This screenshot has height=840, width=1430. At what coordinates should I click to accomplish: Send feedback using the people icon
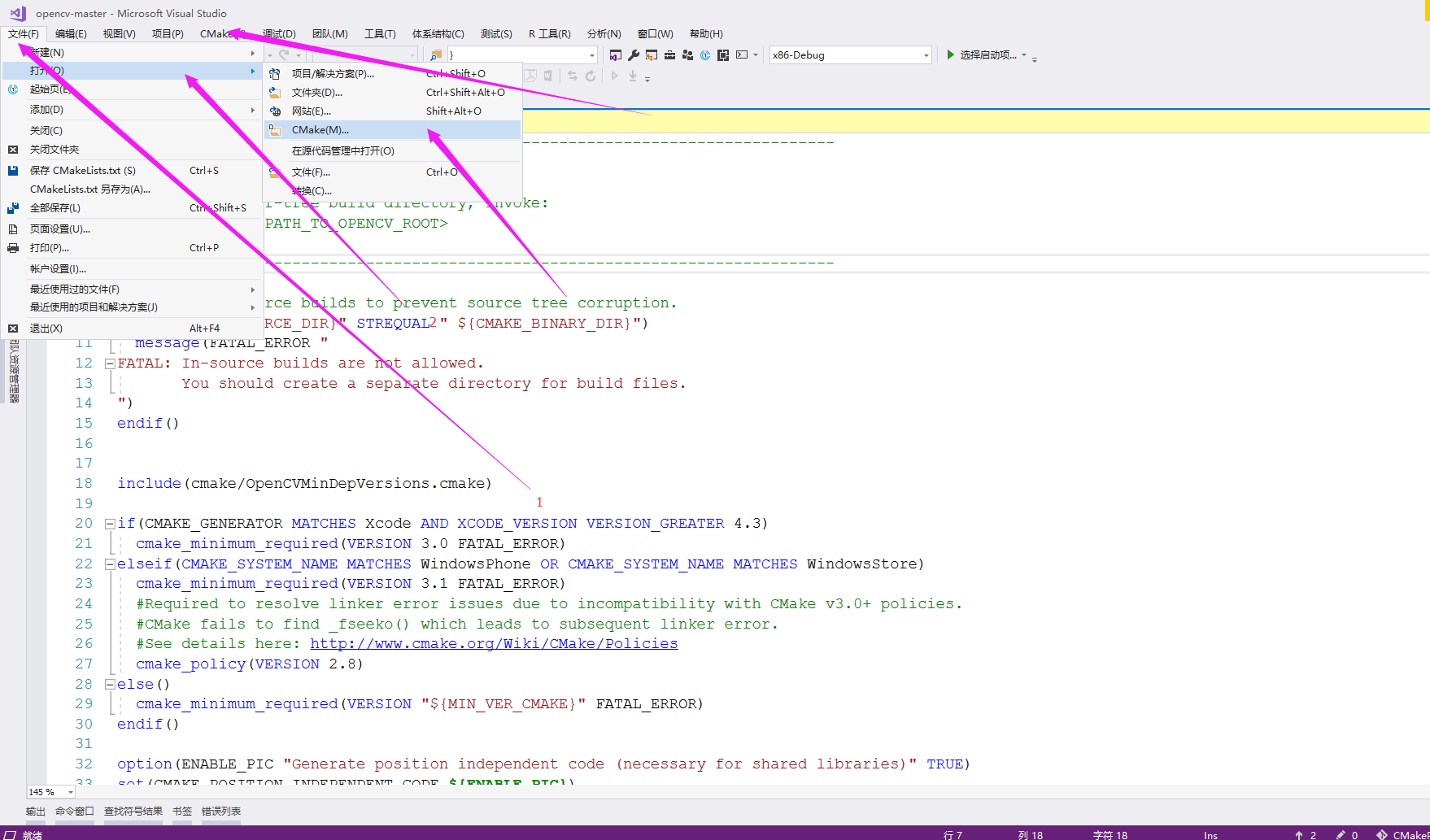pyautogui.click(x=687, y=54)
